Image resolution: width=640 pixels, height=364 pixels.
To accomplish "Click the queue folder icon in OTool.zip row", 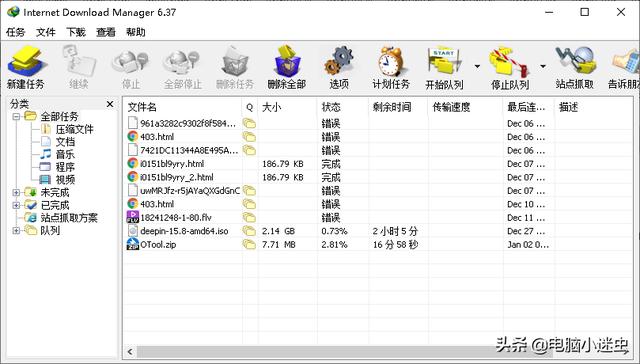I will [x=249, y=244].
